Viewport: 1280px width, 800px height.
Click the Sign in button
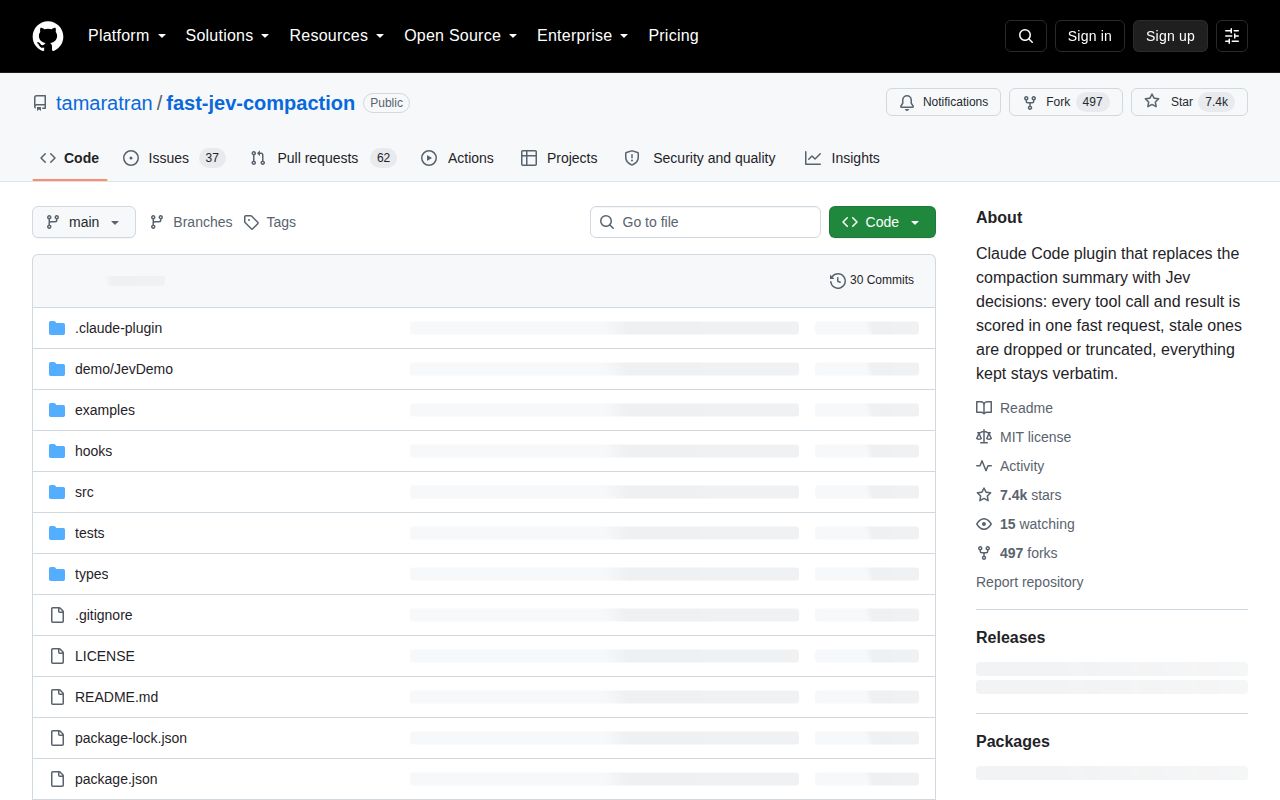[x=1089, y=36]
